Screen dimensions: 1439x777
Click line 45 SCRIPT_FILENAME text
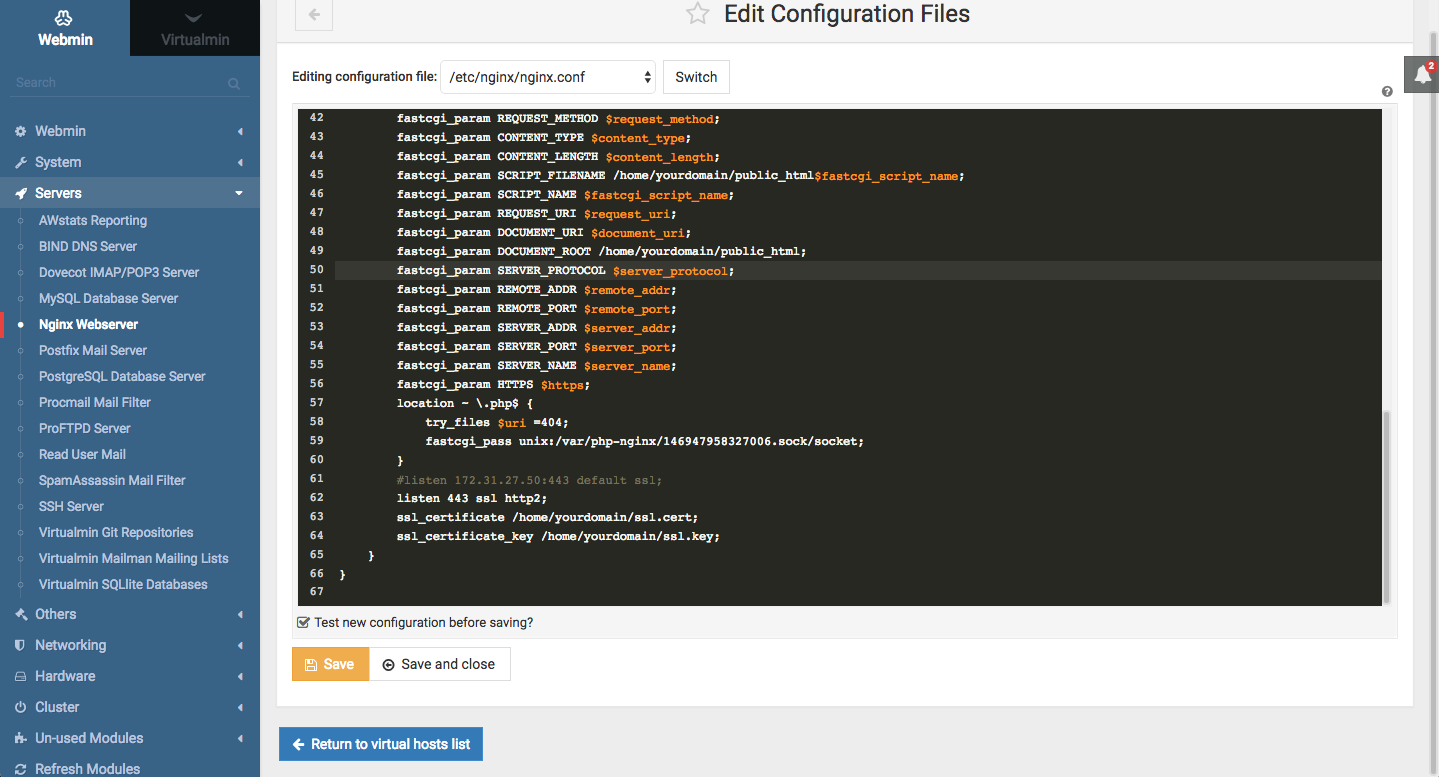[680, 176]
